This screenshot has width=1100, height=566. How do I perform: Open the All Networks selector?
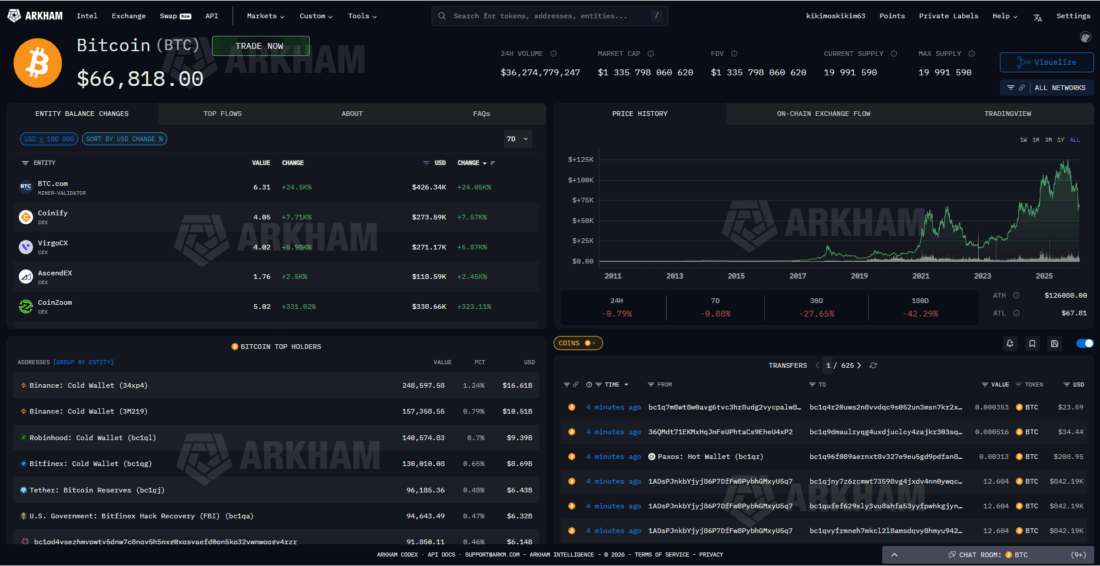click(1047, 88)
